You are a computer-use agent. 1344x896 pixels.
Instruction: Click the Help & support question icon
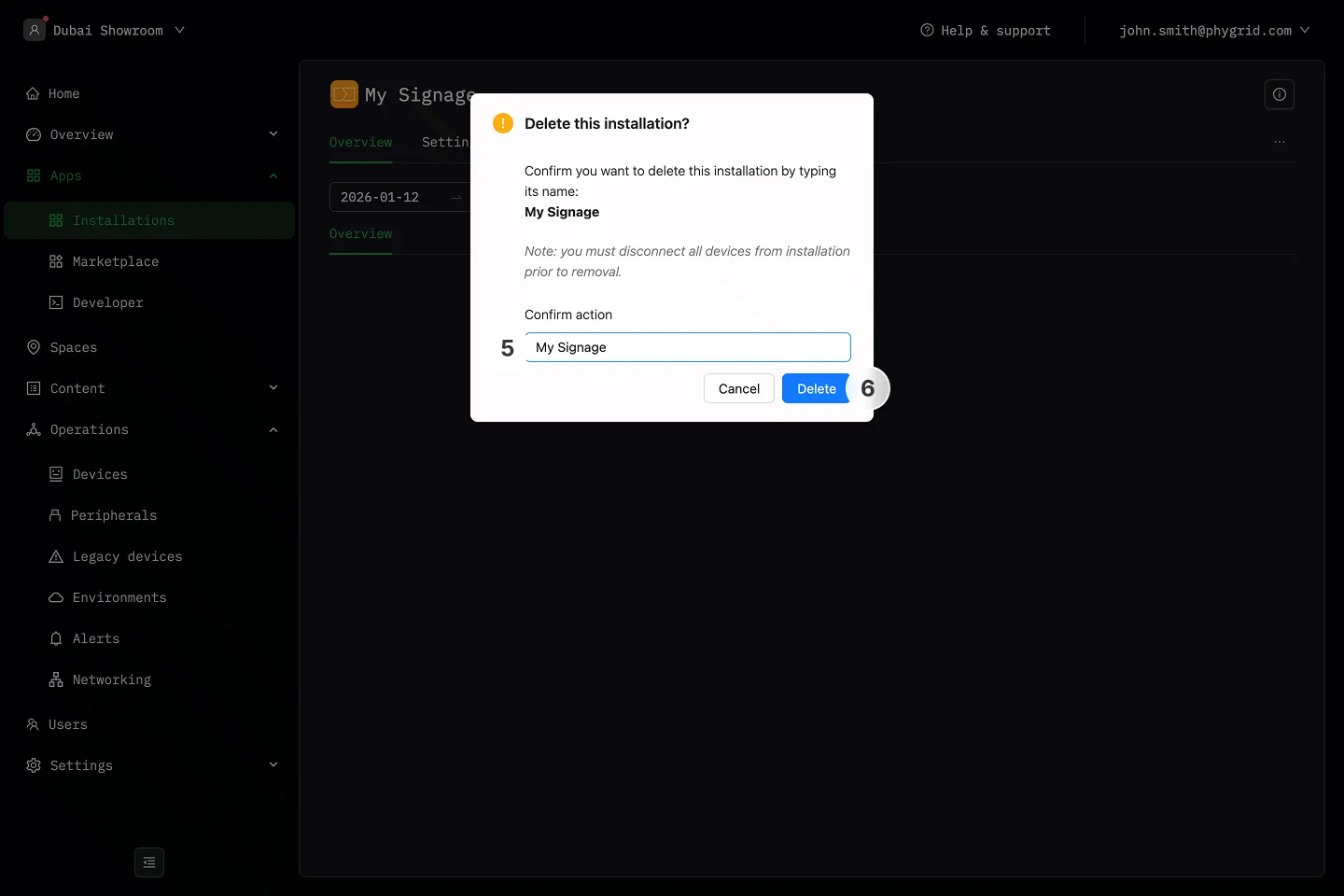tap(927, 30)
